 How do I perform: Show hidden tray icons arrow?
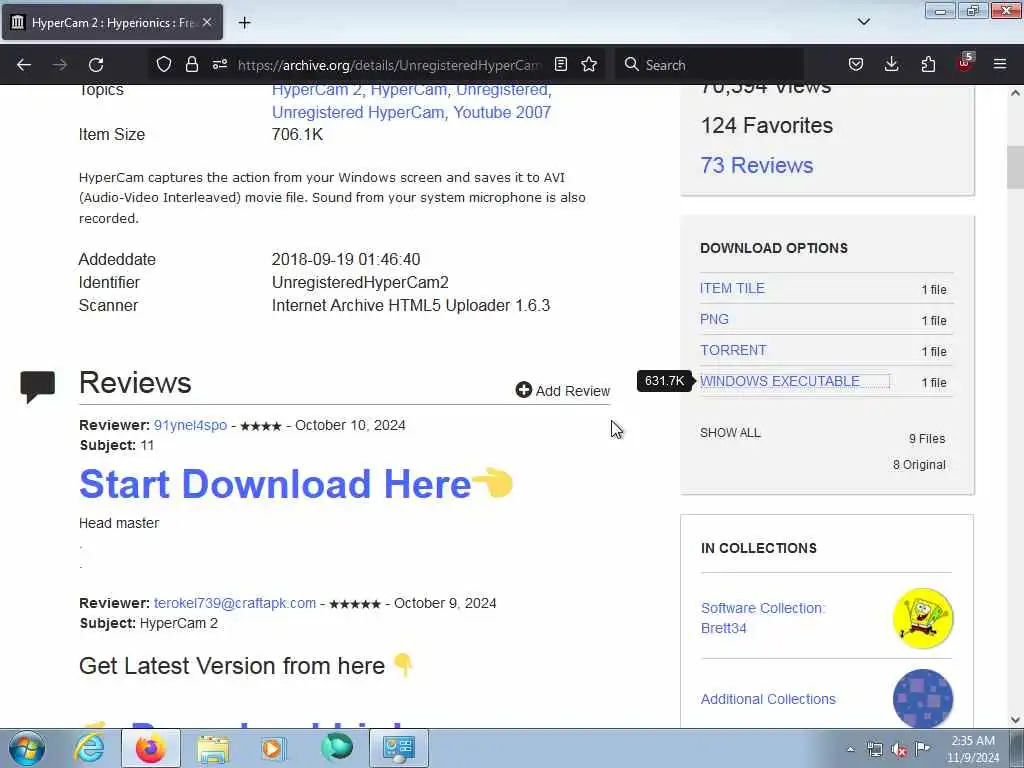[x=850, y=749]
